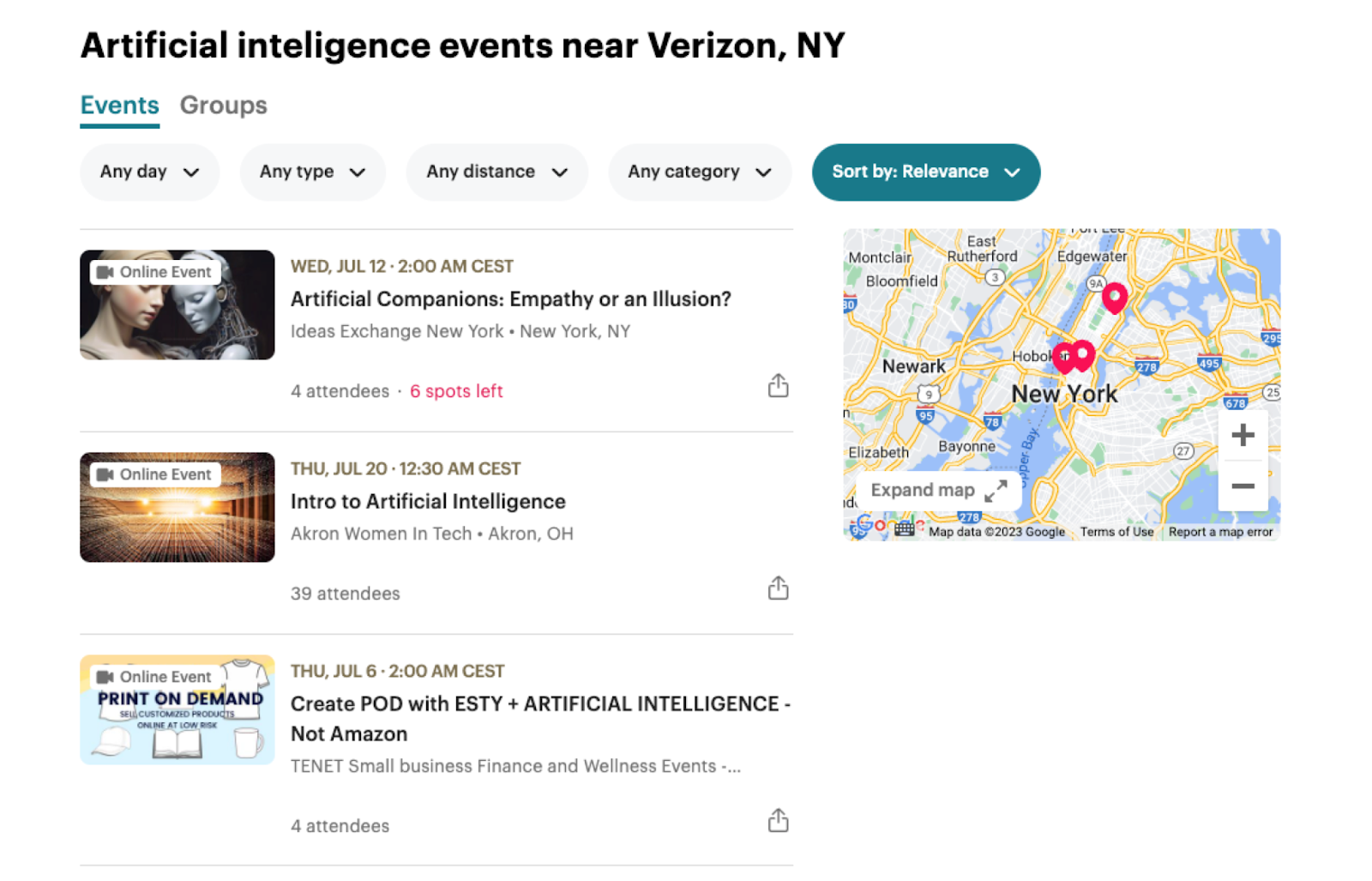This screenshot has width=1372, height=881.
Task: Select the Events tab
Action: [119, 105]
